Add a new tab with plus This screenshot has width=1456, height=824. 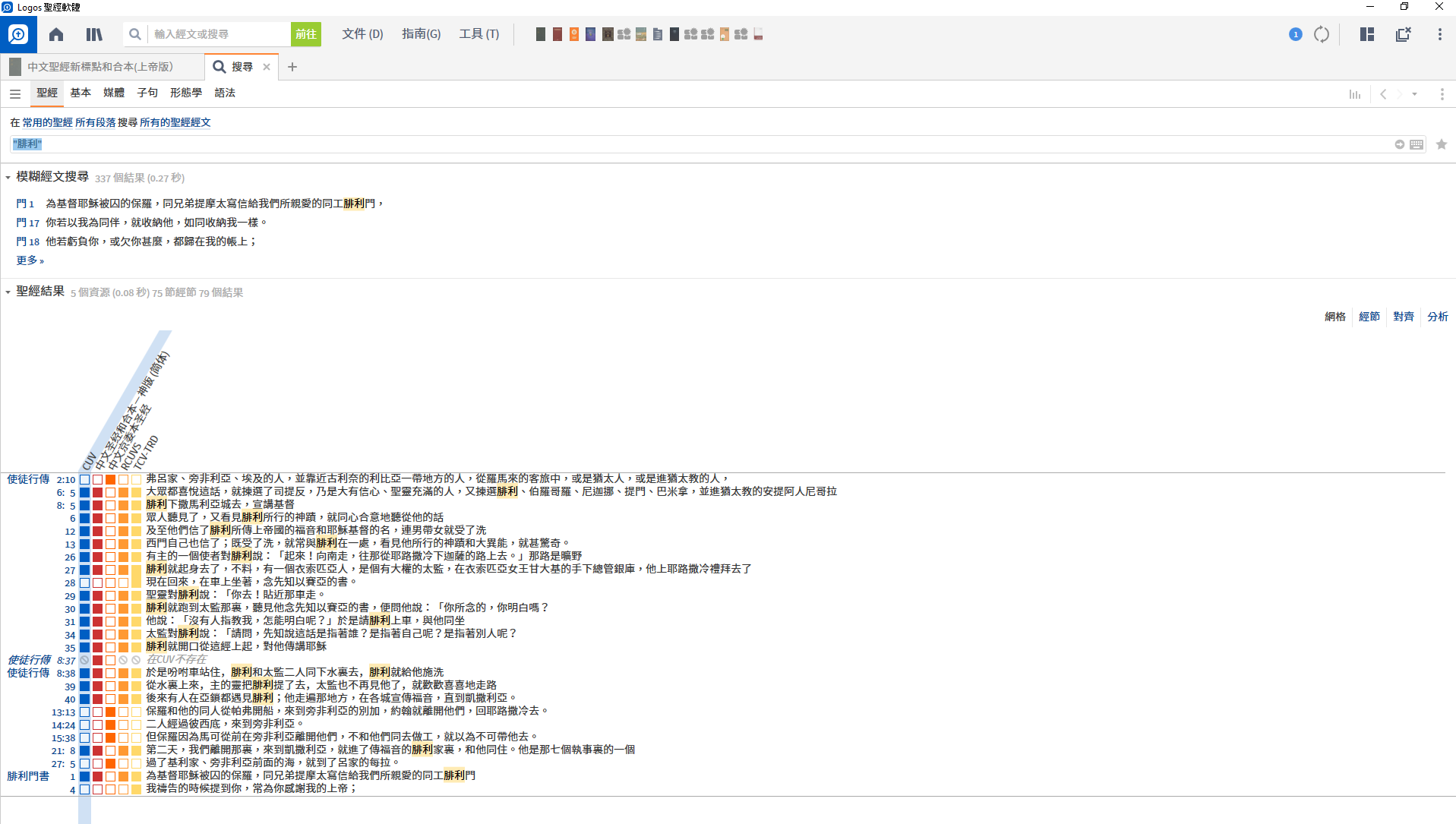292,67
